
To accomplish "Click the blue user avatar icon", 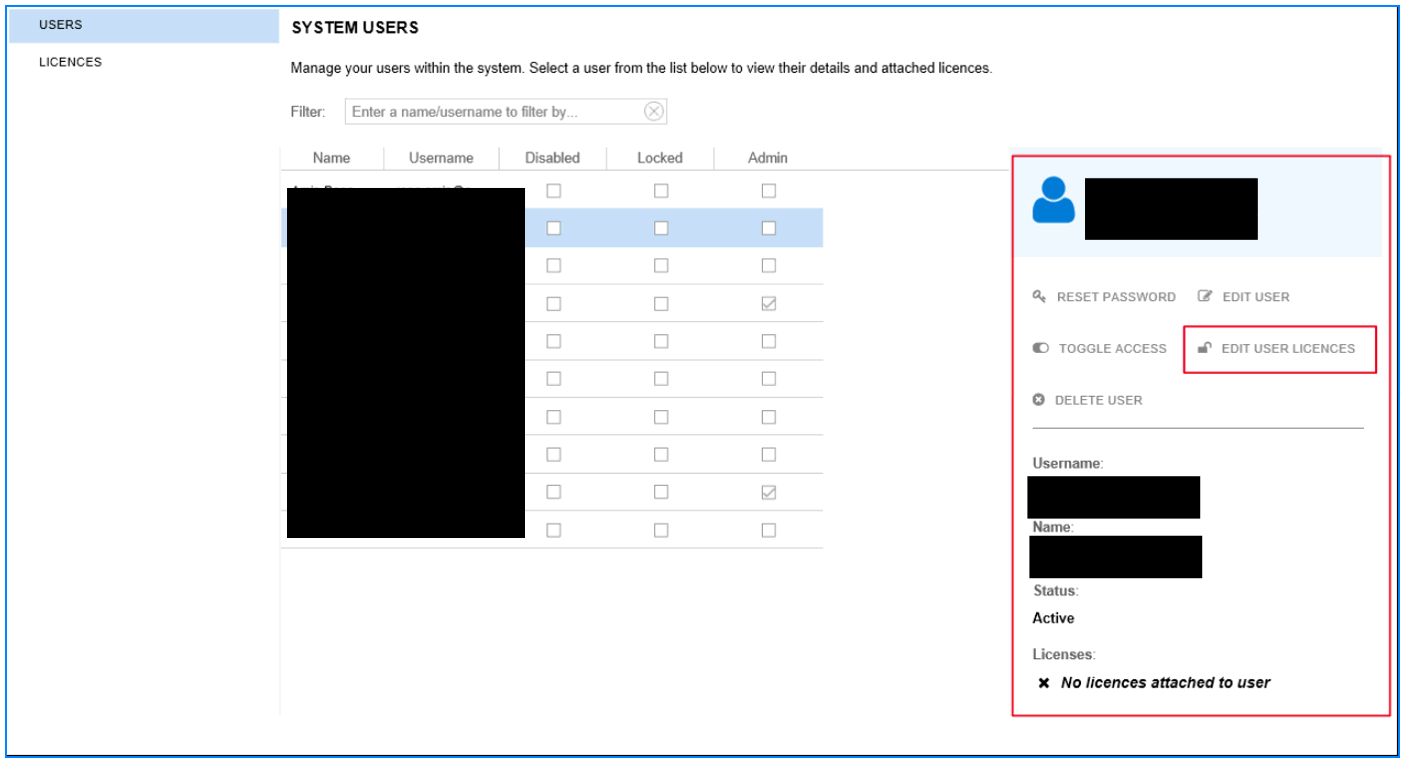I will coord(1053,200).
